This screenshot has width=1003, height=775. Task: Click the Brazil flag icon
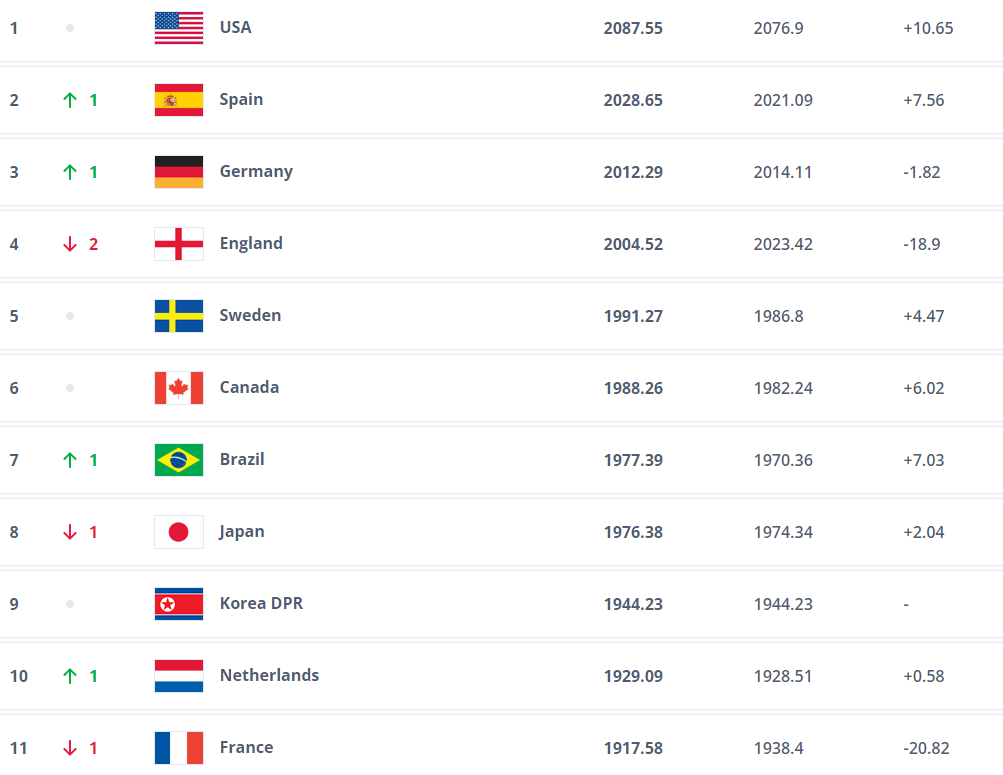pos(179,460)
